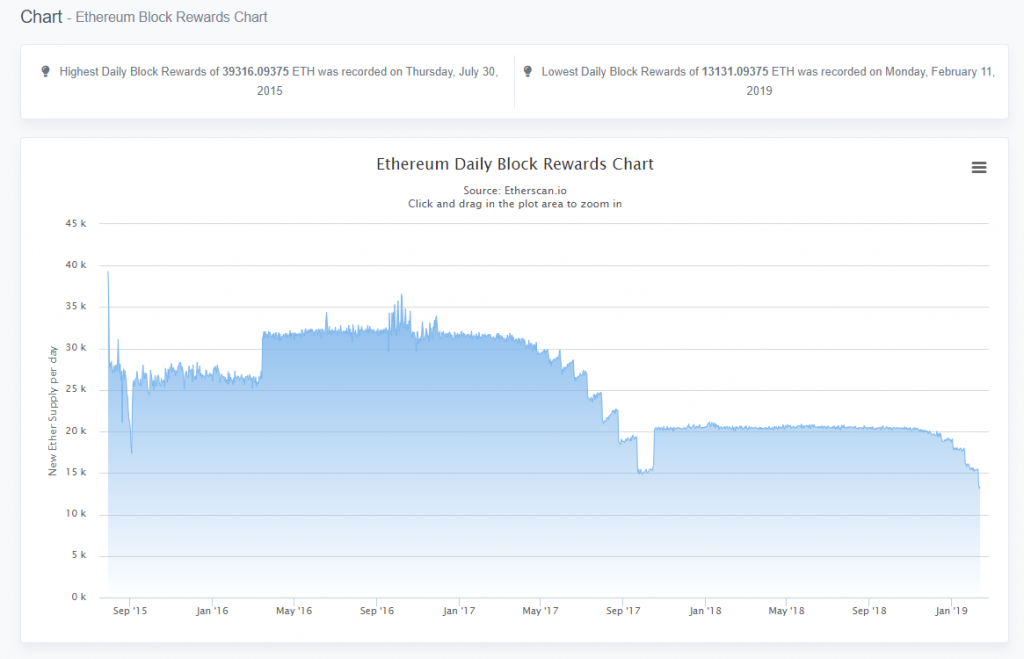Click the lightbulb icon beside Highest Daily Block Rewards

45,71
